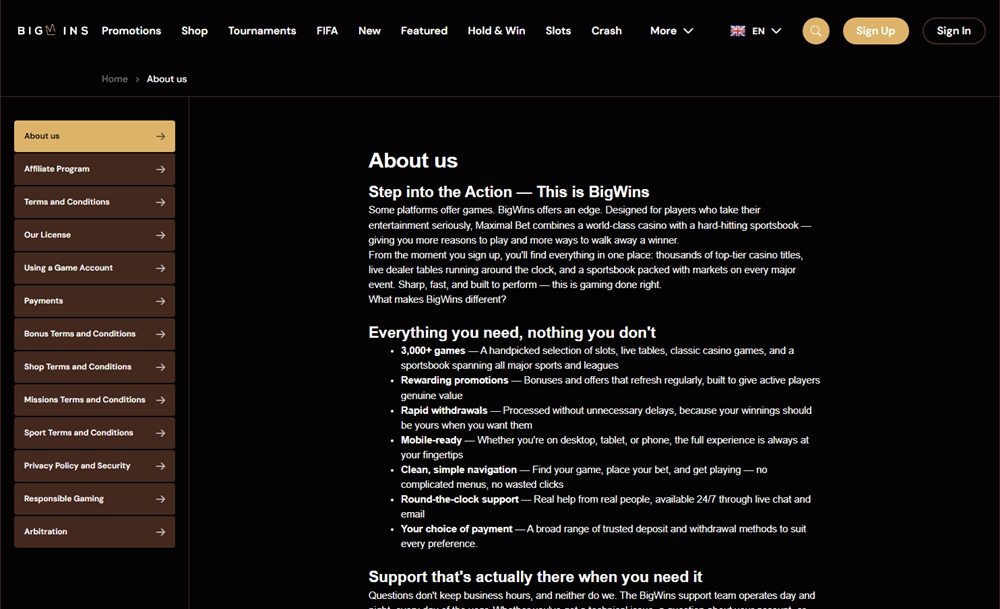Screen dimensions: 1000x609
Task: Click the Sign Up button
Action: point(876,31)
